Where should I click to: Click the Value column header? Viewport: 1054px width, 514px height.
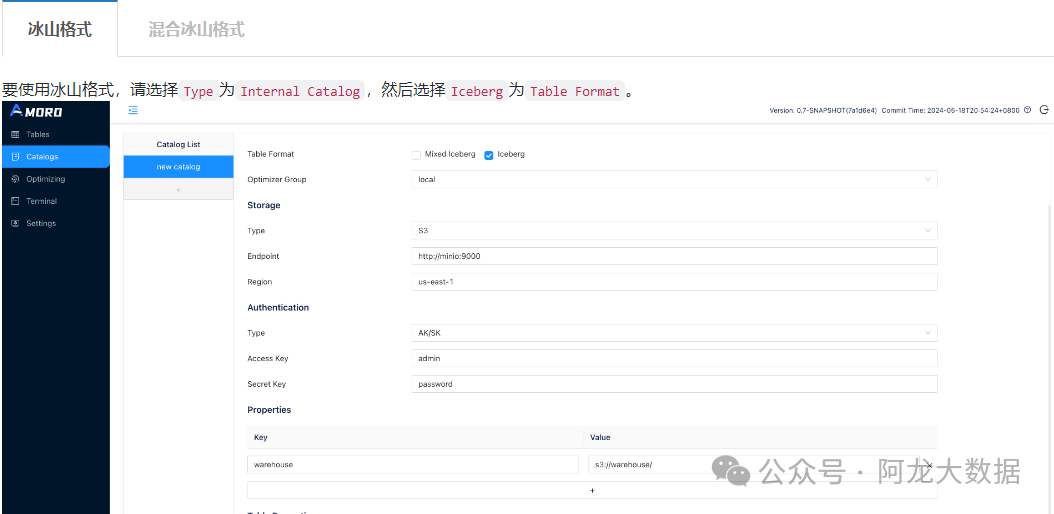coord(600,437)
